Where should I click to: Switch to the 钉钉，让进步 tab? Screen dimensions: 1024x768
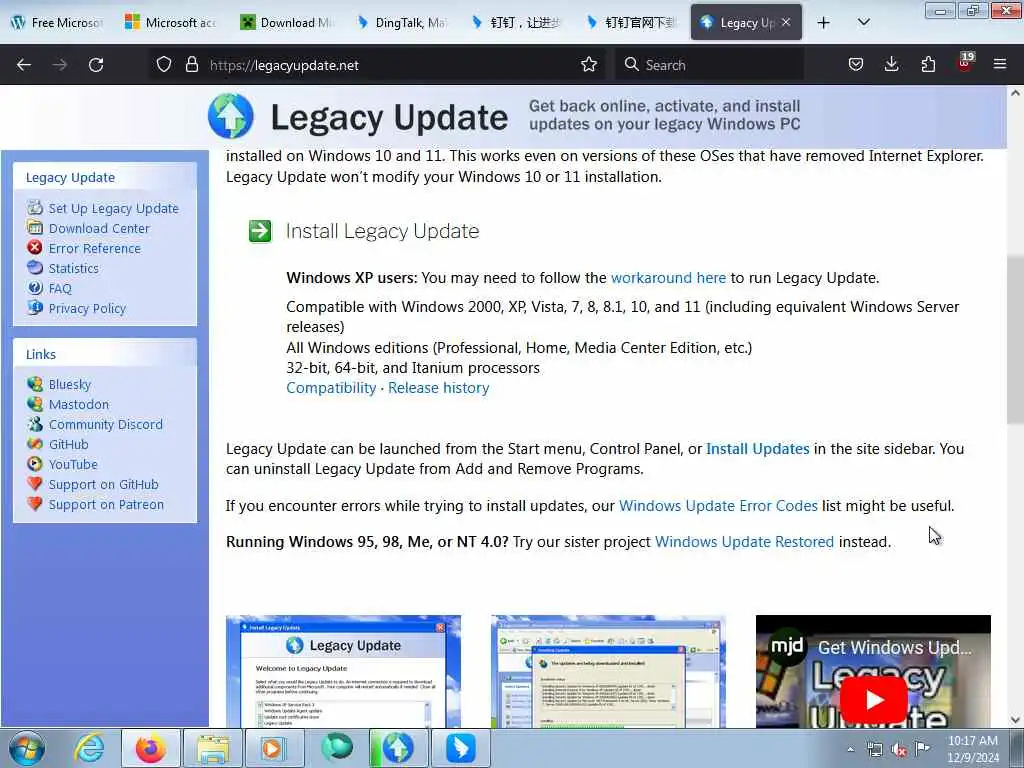tap(516, 23)
